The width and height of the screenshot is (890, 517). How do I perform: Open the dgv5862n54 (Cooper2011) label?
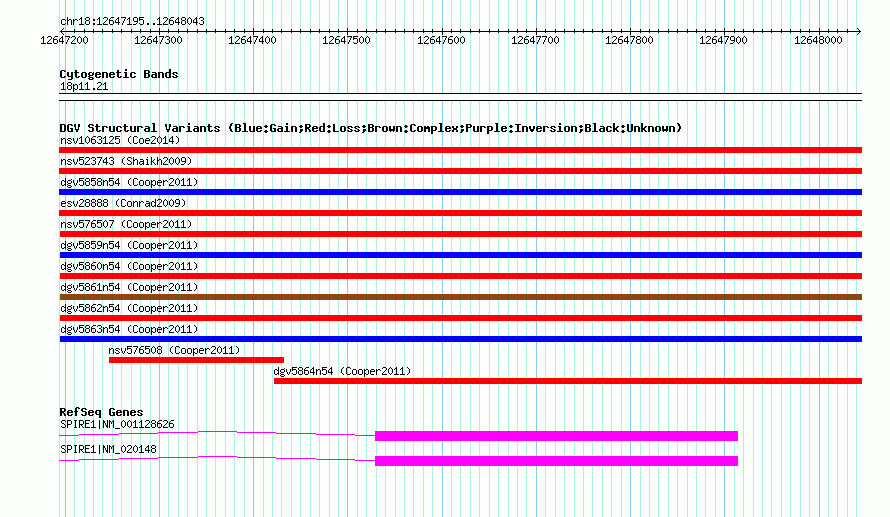[129, 308]
